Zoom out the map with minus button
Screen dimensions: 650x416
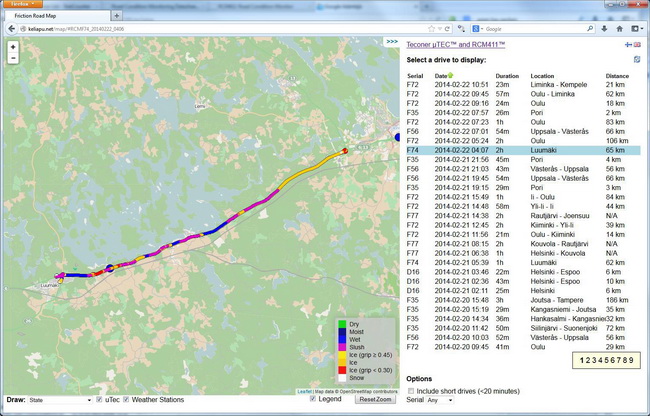(13, 58)
